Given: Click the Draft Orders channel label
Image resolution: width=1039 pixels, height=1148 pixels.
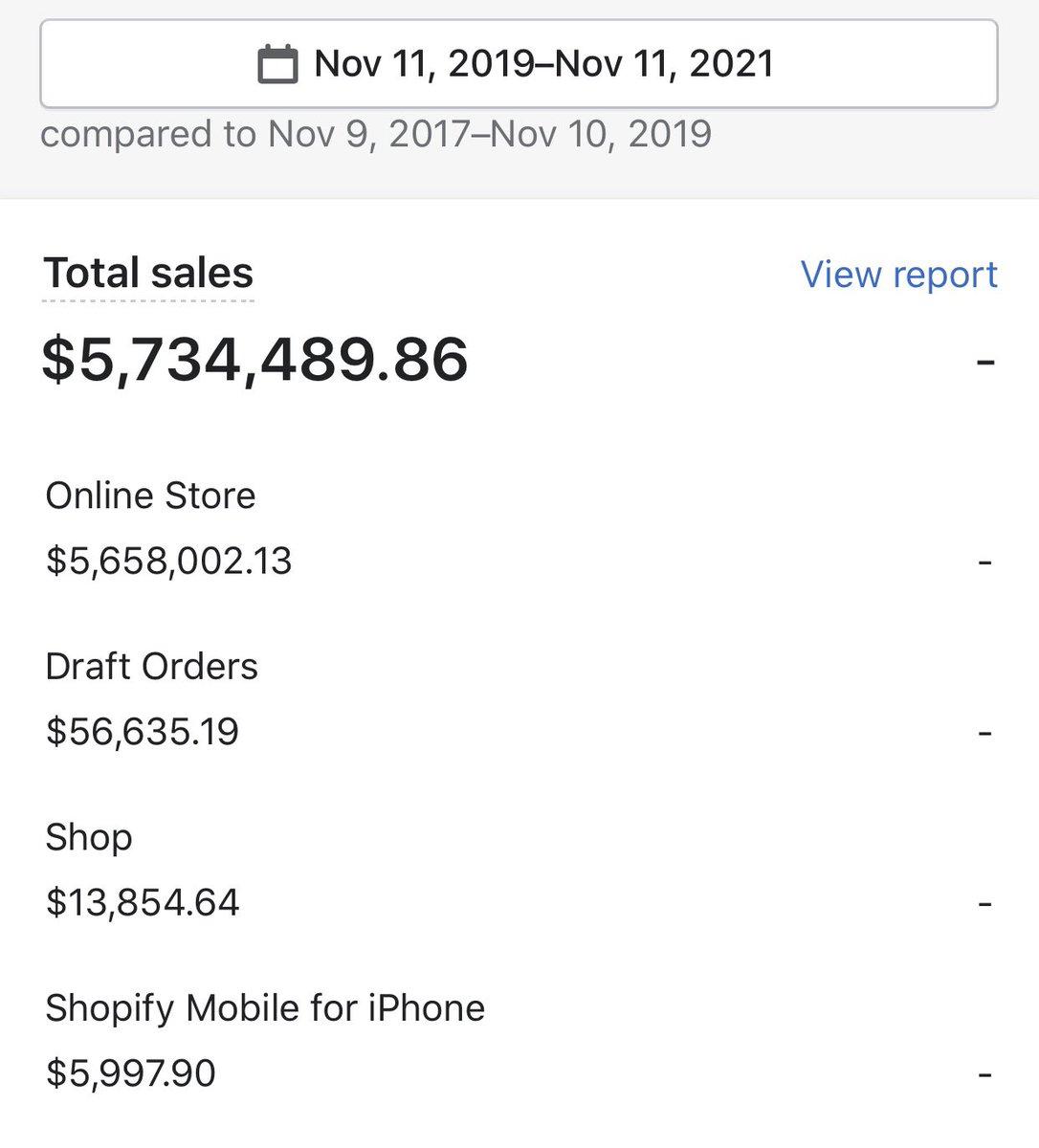Looking at the screenshot, I should tap(151, 667).
